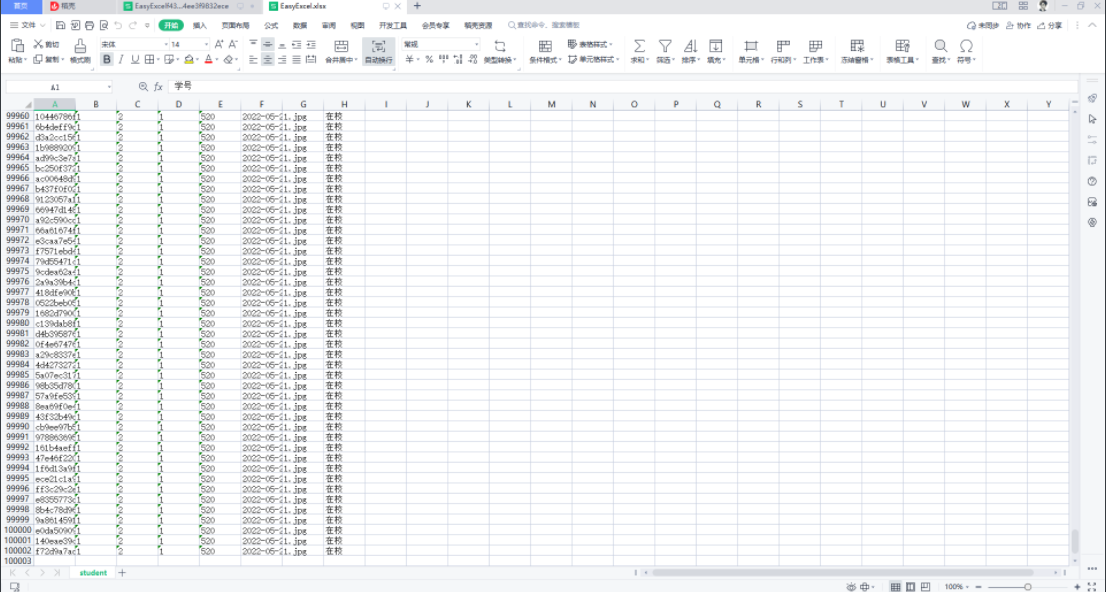Toggle center horizontal alignment

pos(268,60)
